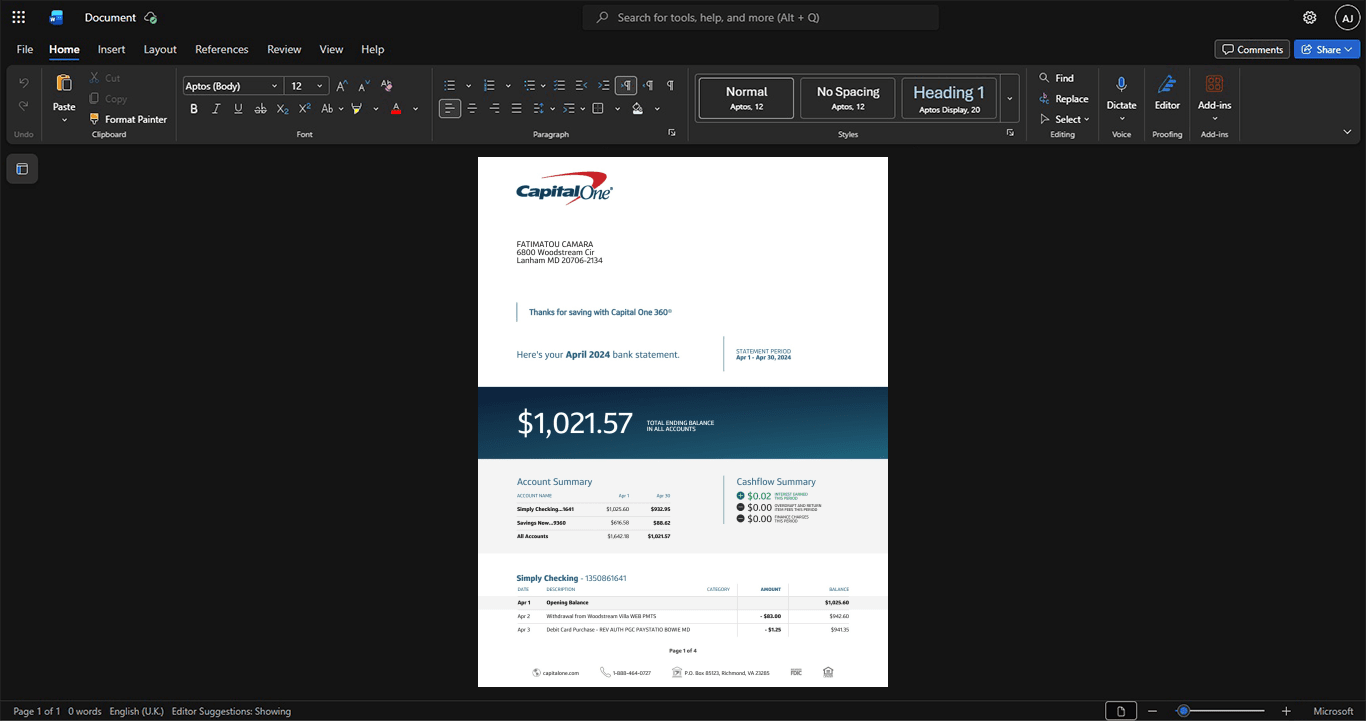Click the page view icon in status bar
The height and width of the screenshot is (721, 1366).
[1121, 711]
